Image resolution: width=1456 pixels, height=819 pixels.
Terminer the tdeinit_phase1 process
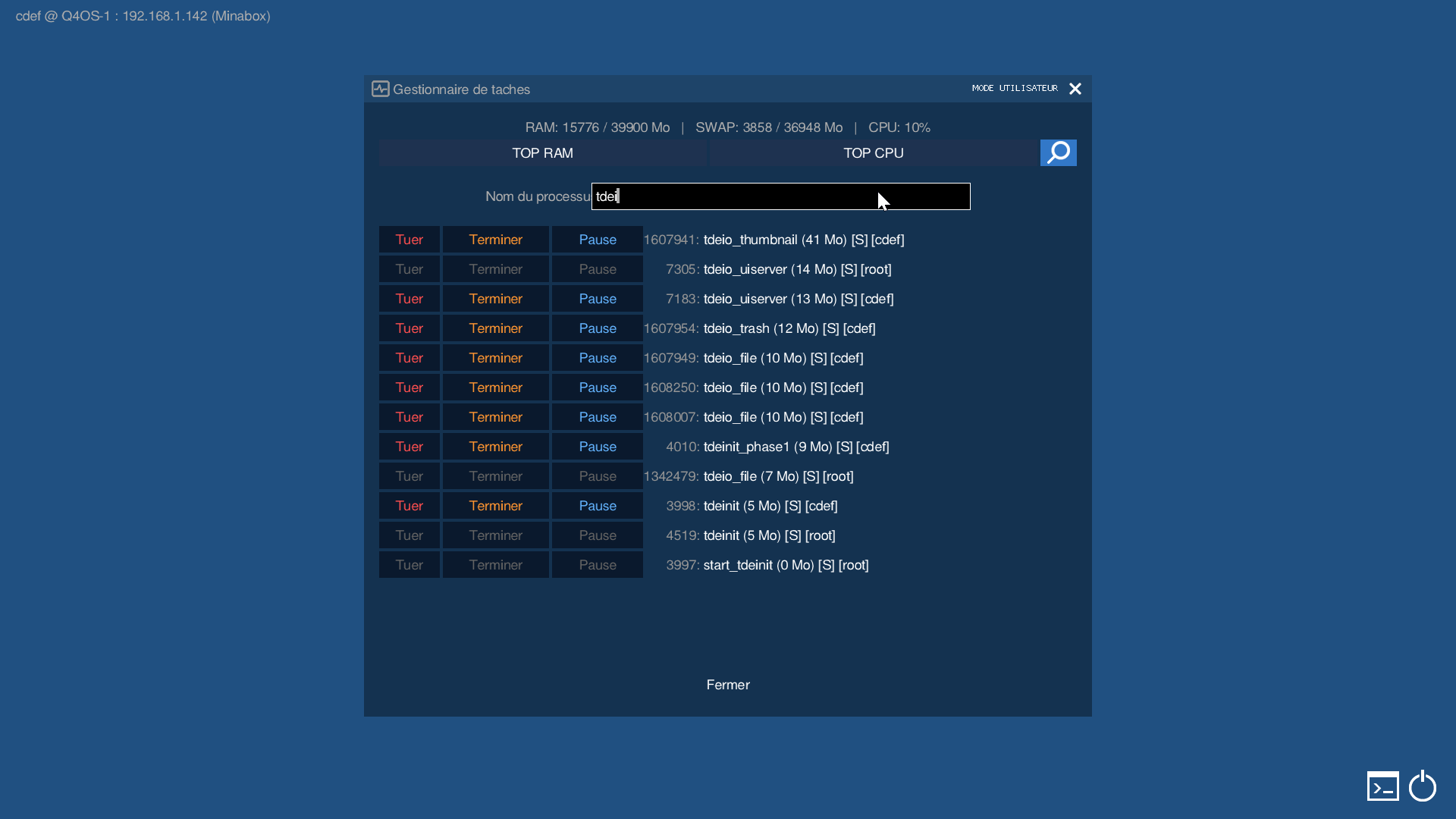click(x=496, y=447)
